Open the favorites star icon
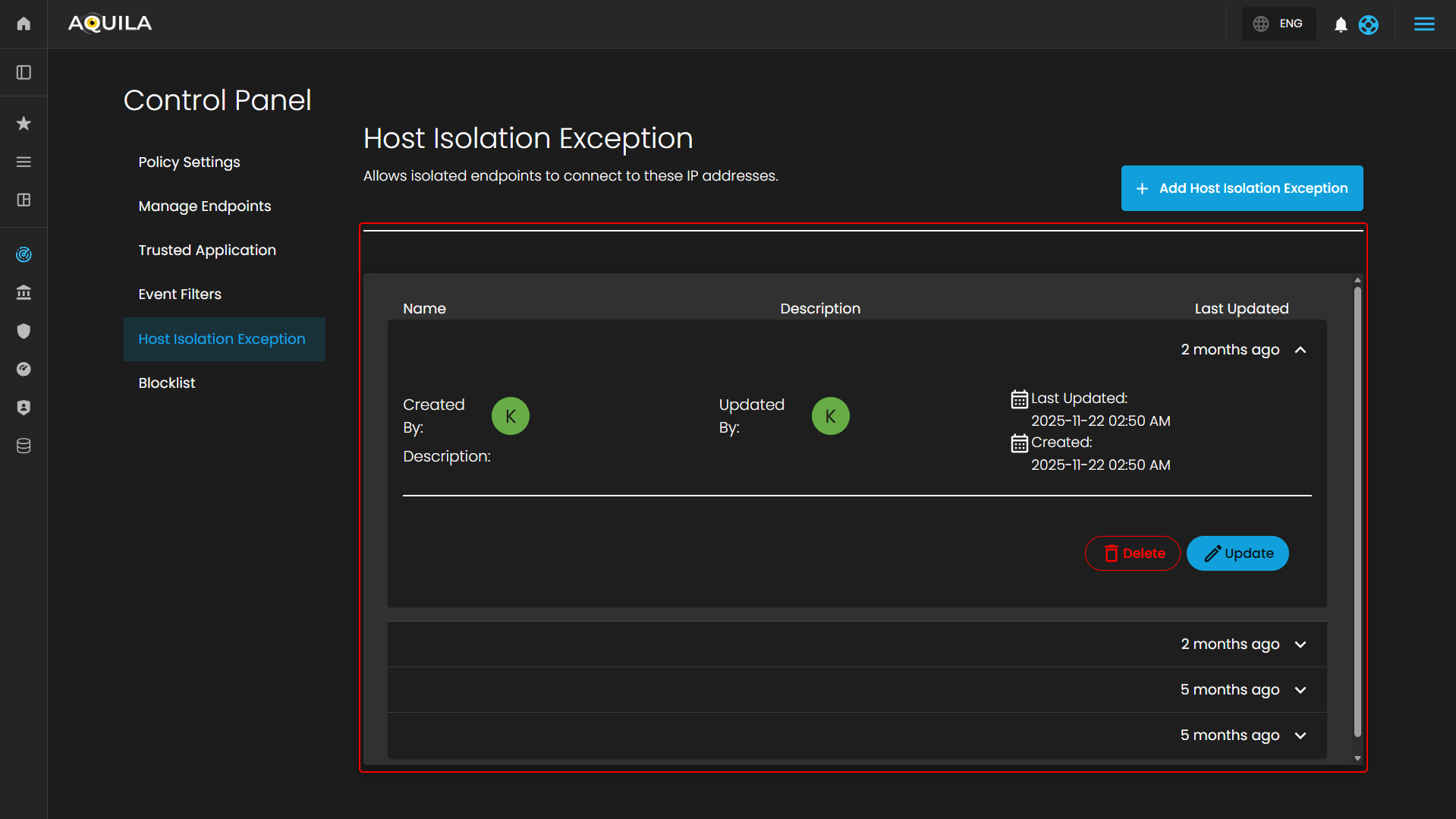The image size is (1456, 819). (x=24, y=123)
